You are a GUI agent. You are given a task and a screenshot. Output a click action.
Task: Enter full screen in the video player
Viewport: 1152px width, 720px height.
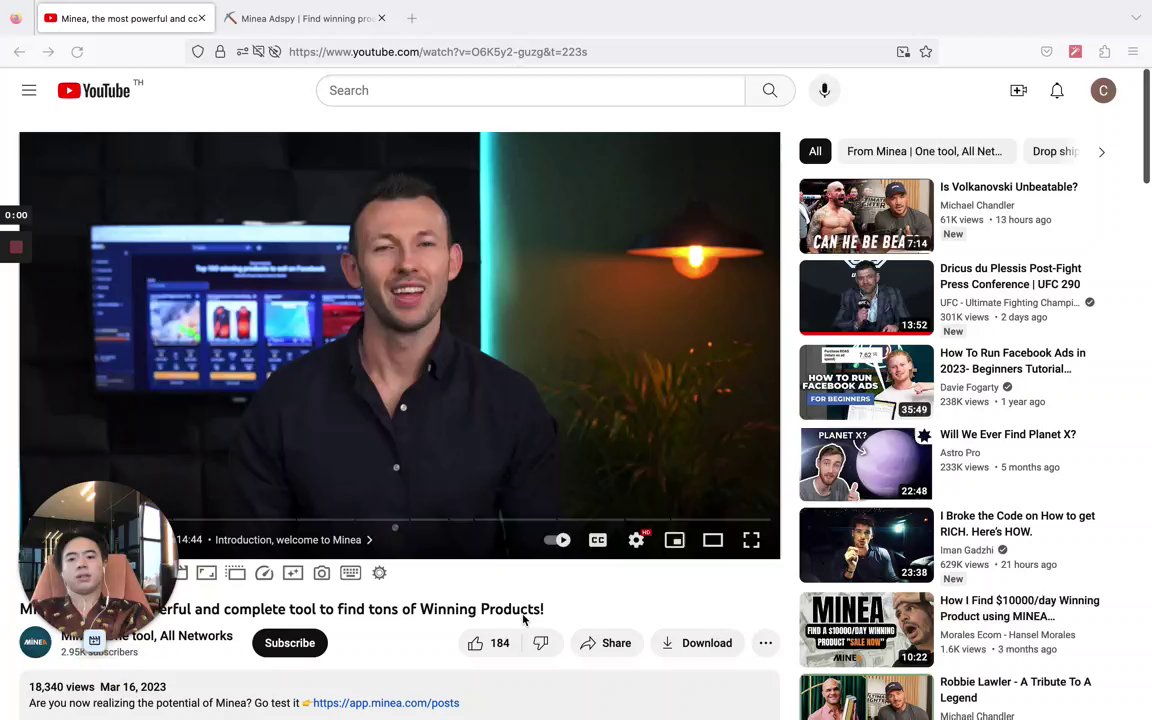pyautogui.click(x=751, y=540)
